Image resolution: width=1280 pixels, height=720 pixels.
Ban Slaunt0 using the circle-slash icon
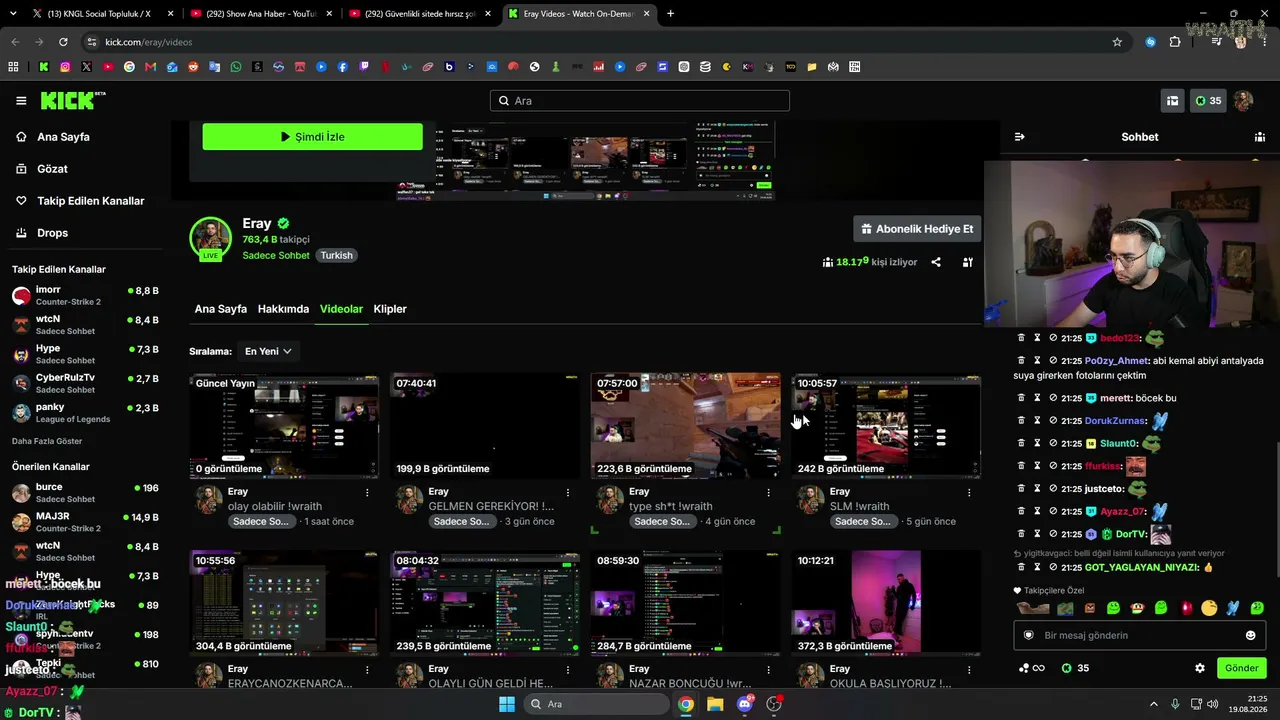click(1053, 443)
